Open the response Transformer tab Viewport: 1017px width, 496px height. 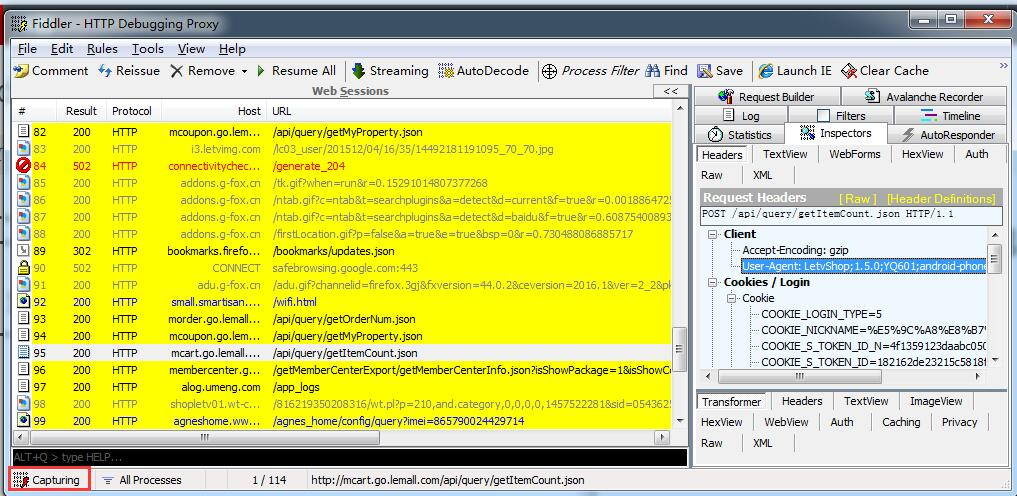click(732, 402)
